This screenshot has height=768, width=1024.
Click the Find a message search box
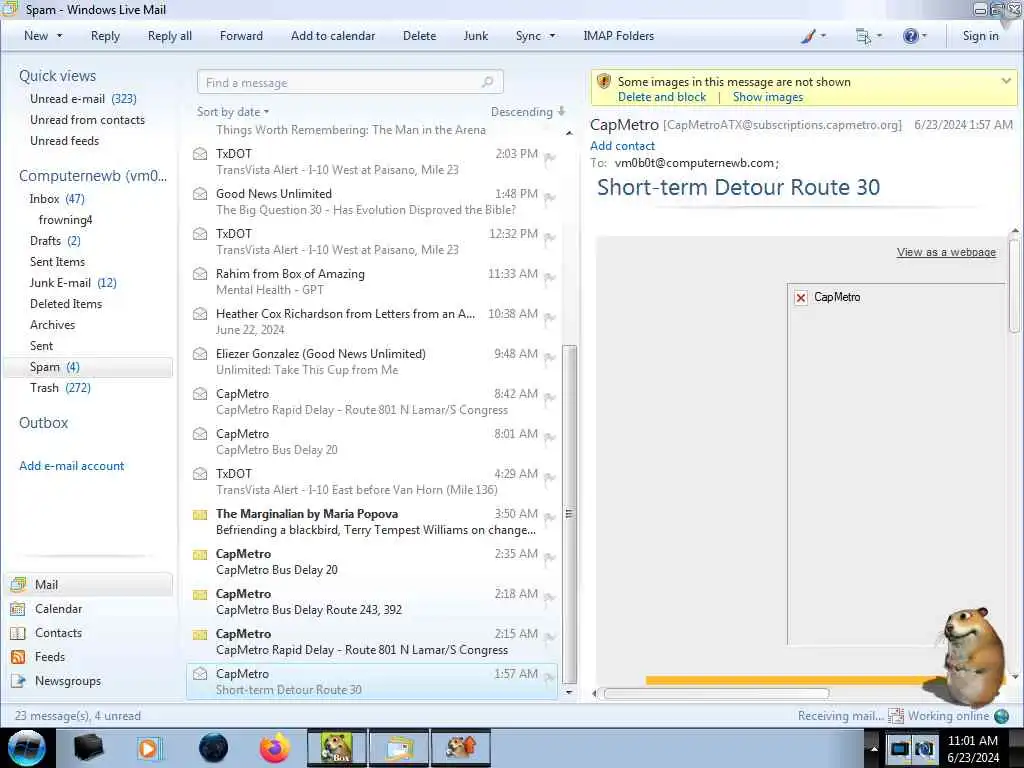pos(350,82)
